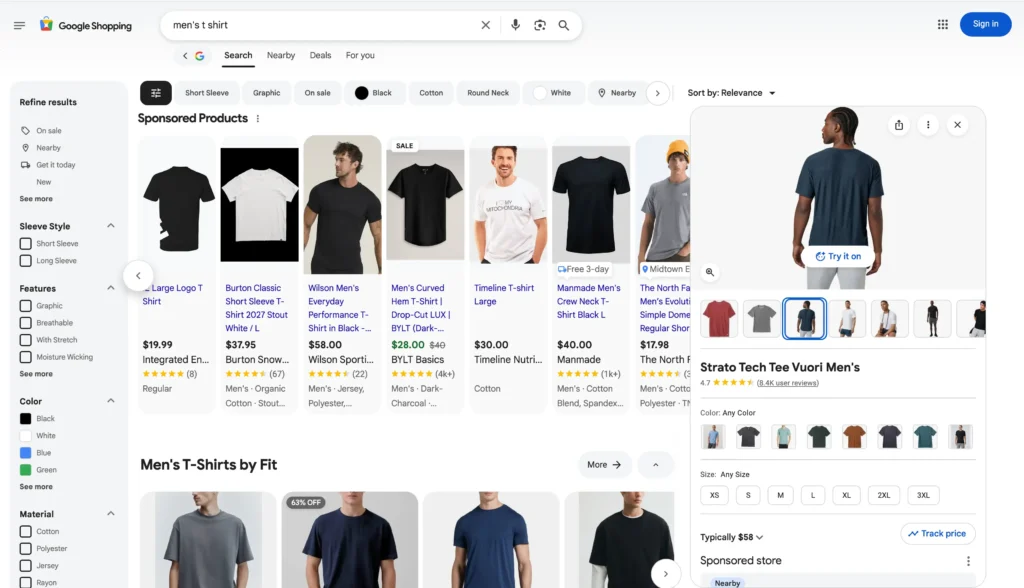Screen dimensions: 1024x588
Task: Show previous sponsored products in carousel
Action: 138,276
